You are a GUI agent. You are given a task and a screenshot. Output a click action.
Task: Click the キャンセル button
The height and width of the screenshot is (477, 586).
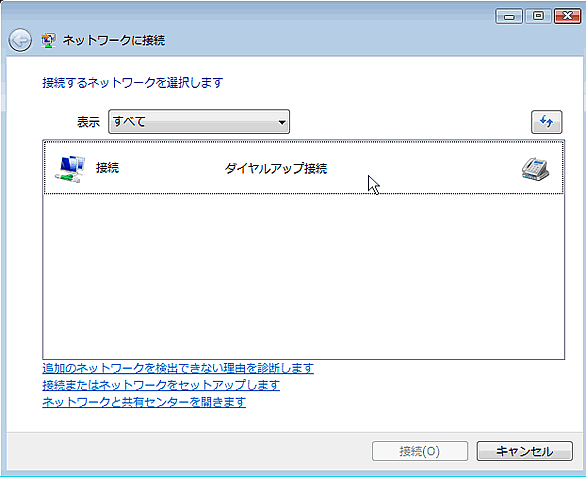pyautogui.click(x=524, y=451)
